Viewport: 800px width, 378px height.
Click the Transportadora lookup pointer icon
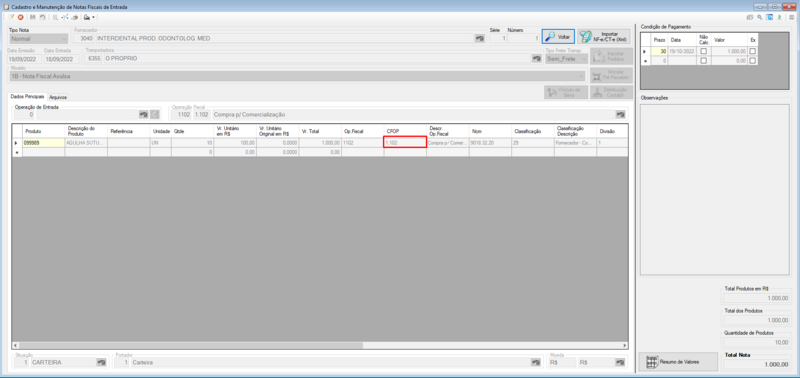pos(536,59)
